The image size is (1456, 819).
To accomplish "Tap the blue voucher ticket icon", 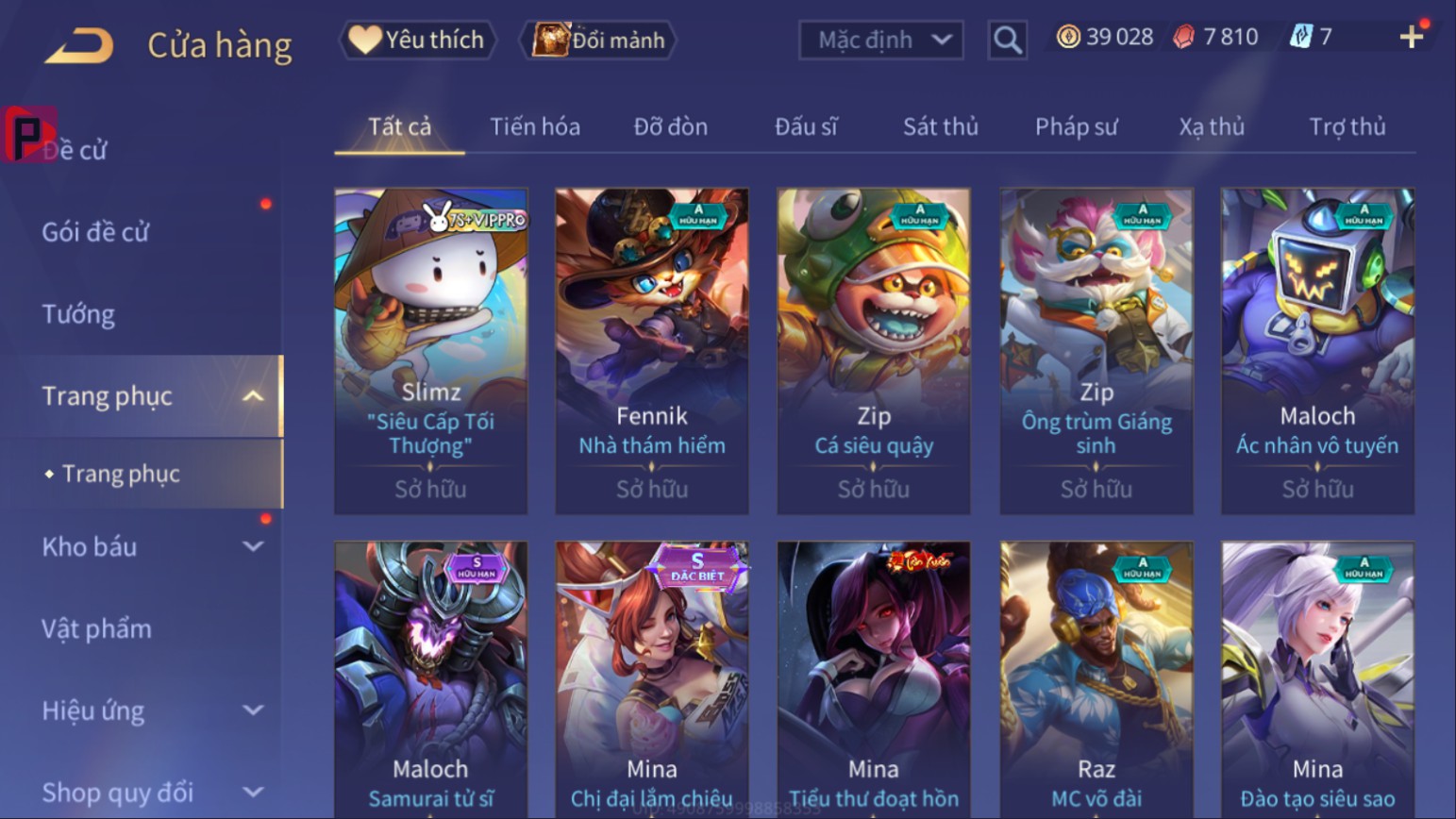I will click(1301, 37).
